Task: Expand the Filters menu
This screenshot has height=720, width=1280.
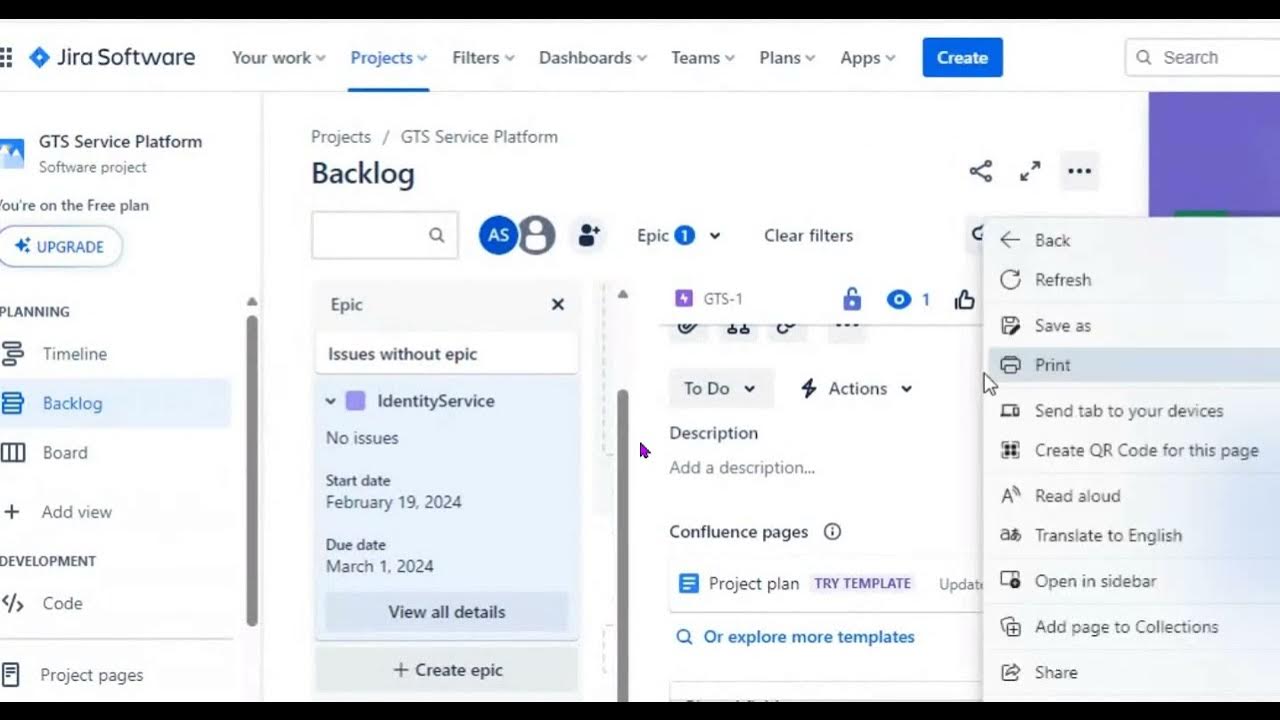Action: (483, 57)
